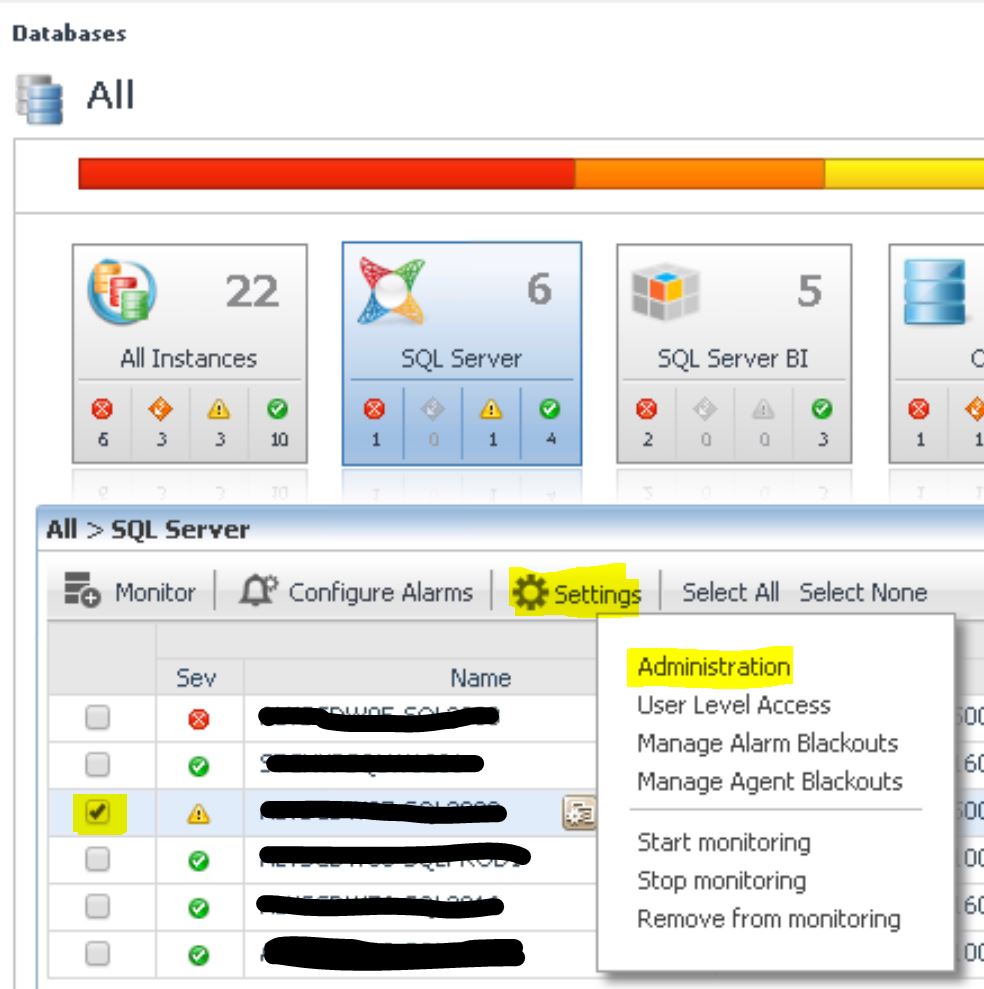The height and width of the screenshot is (989, 984).
Task: Click the SQL Server breadcrumb text
Action: pos(180,529)
